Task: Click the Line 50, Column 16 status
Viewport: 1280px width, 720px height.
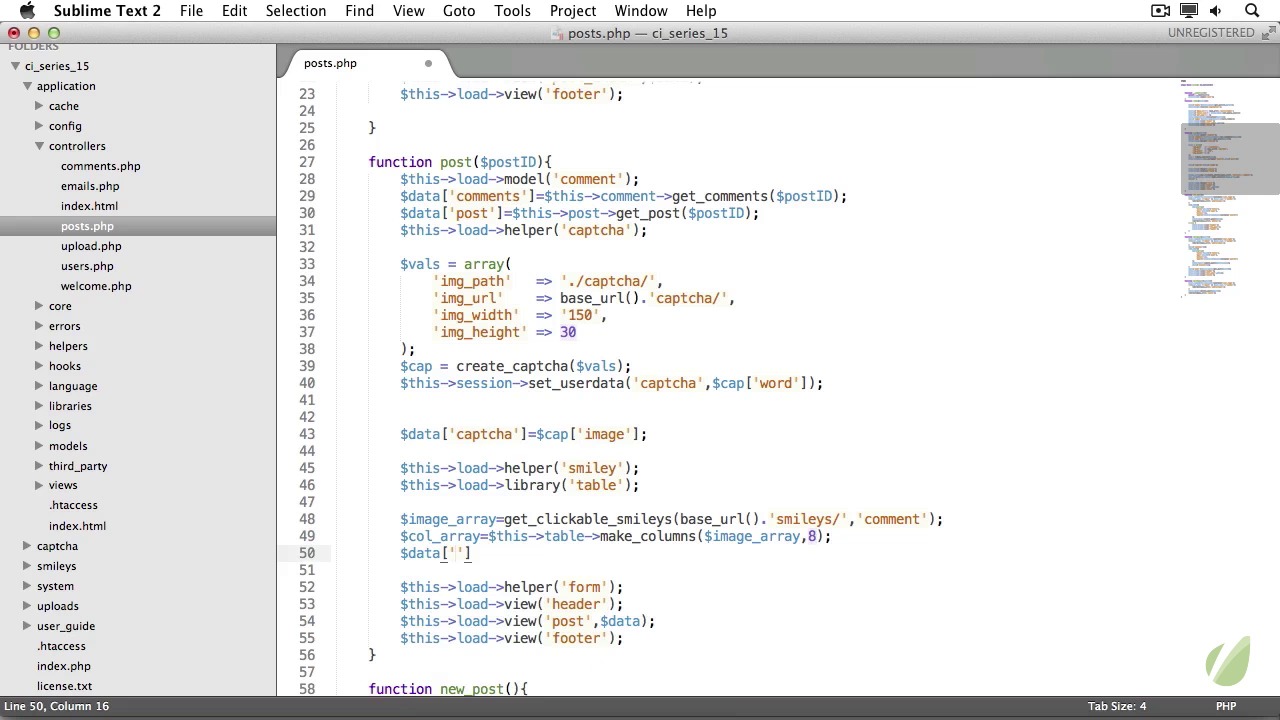Action: point(56,706)
